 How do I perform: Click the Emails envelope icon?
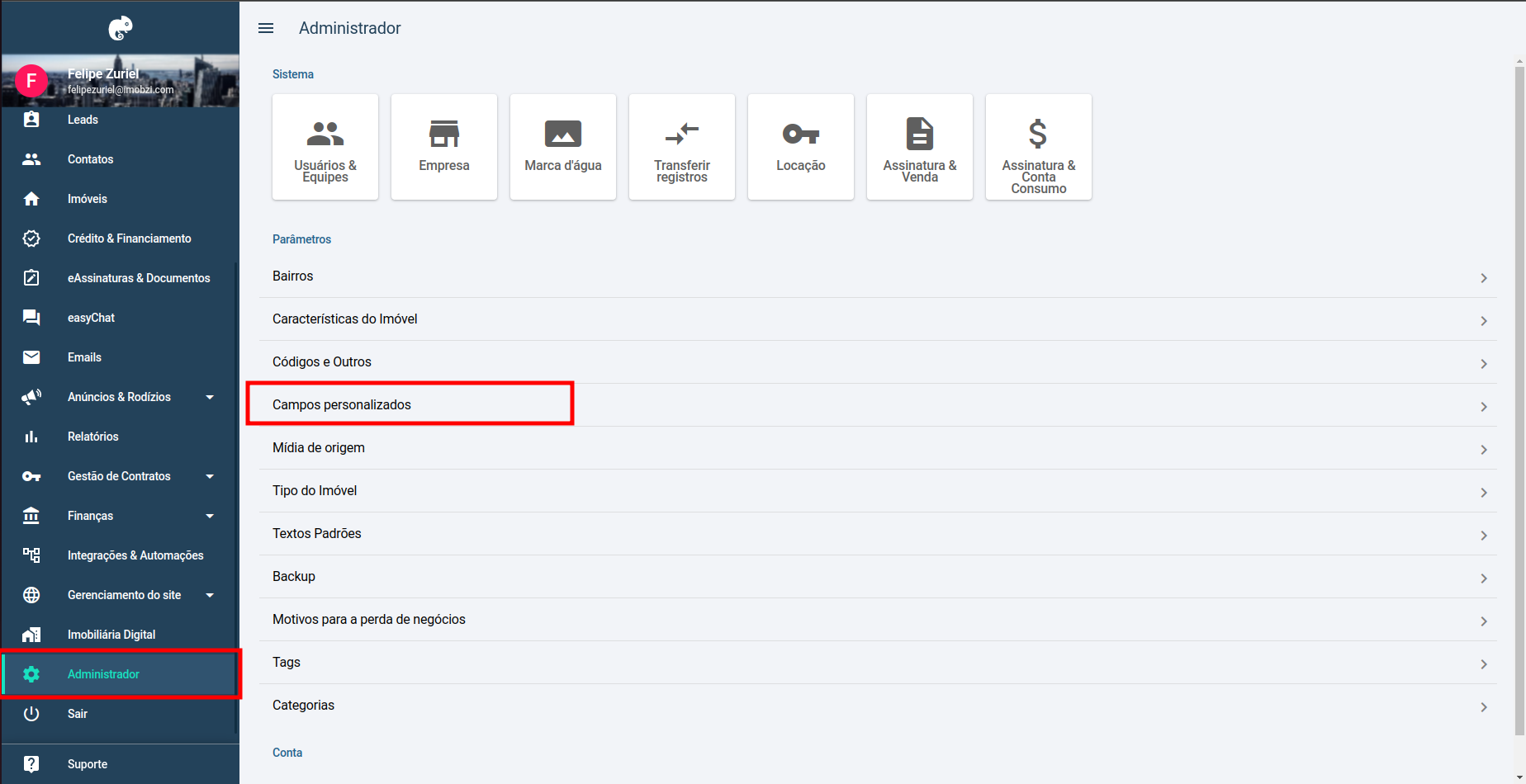coord(31,357)
